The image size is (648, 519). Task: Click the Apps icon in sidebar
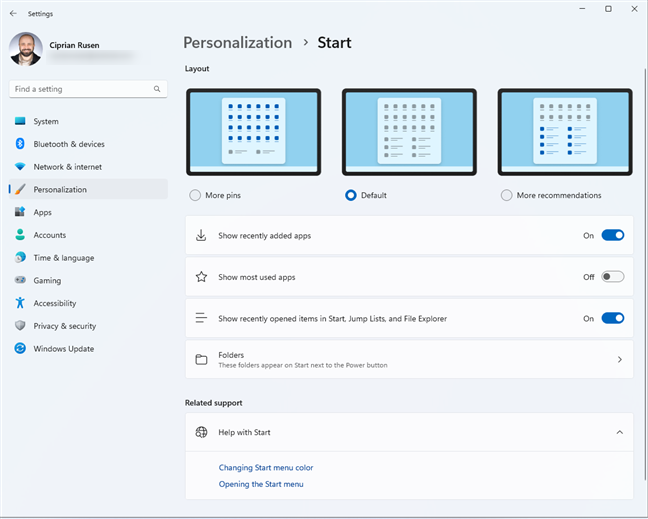point(20,212)
